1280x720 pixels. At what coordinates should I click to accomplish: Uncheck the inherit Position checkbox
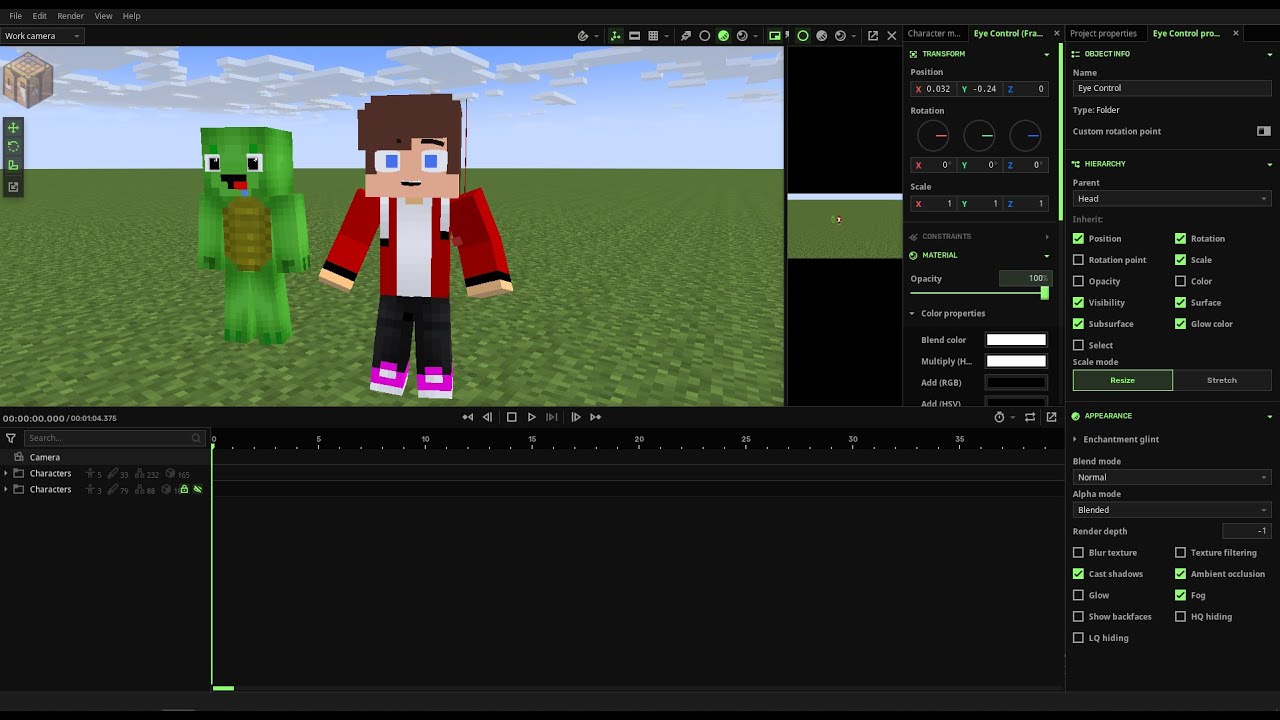click(1078, 239)
